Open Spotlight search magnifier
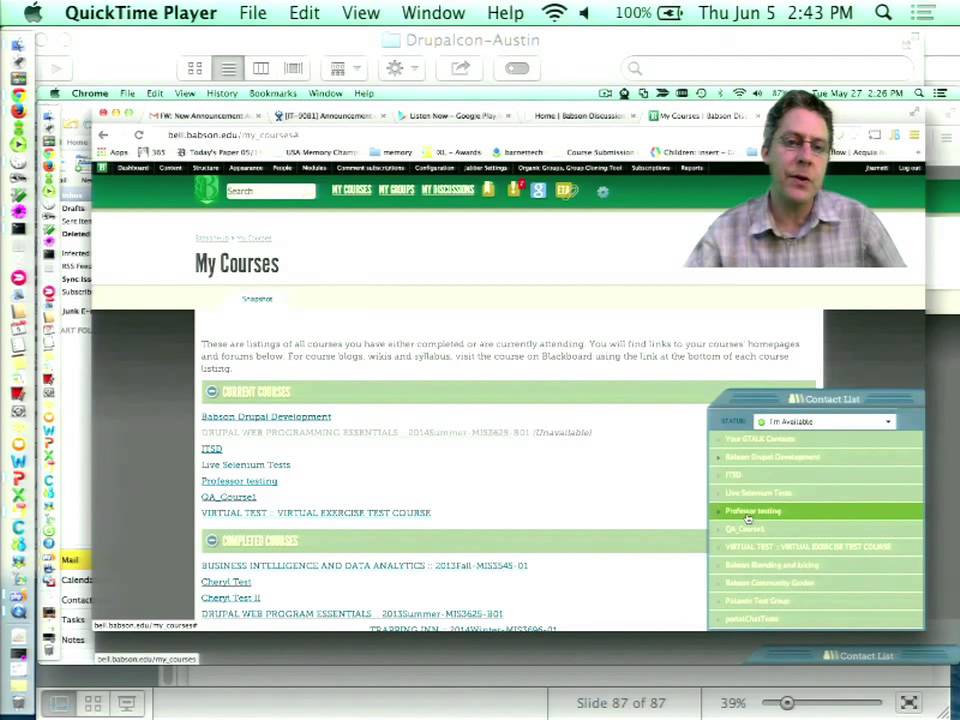This screenshot has width=960, height=720. (883, 13)
